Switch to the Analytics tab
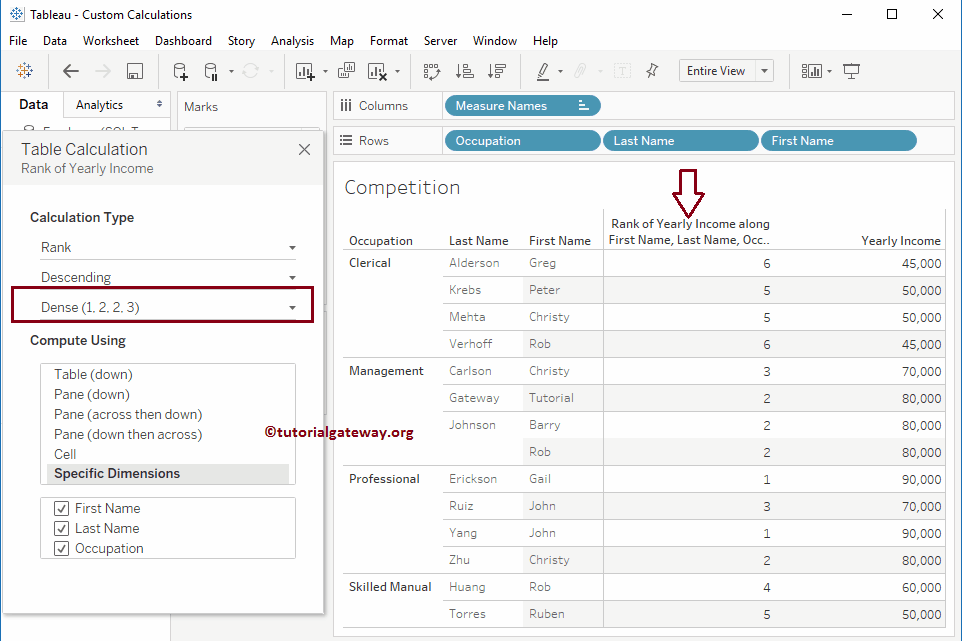This screenshot has height=641, width=962. (x=99, y=105)
